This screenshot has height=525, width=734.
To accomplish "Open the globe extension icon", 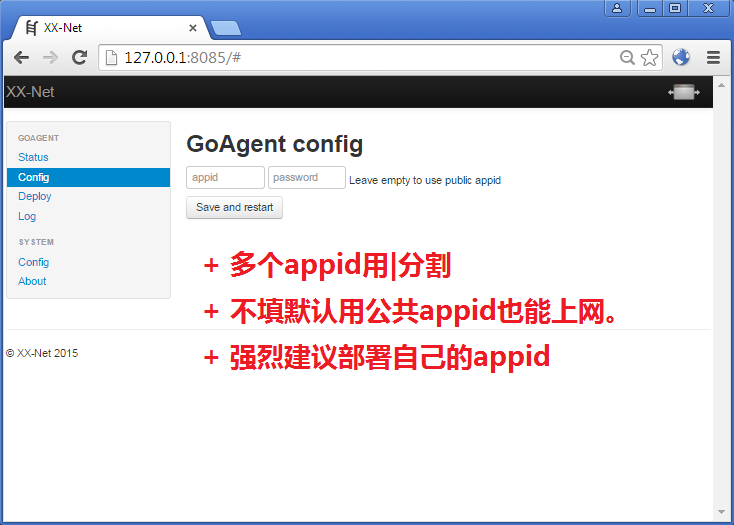I will pos(681,57).
